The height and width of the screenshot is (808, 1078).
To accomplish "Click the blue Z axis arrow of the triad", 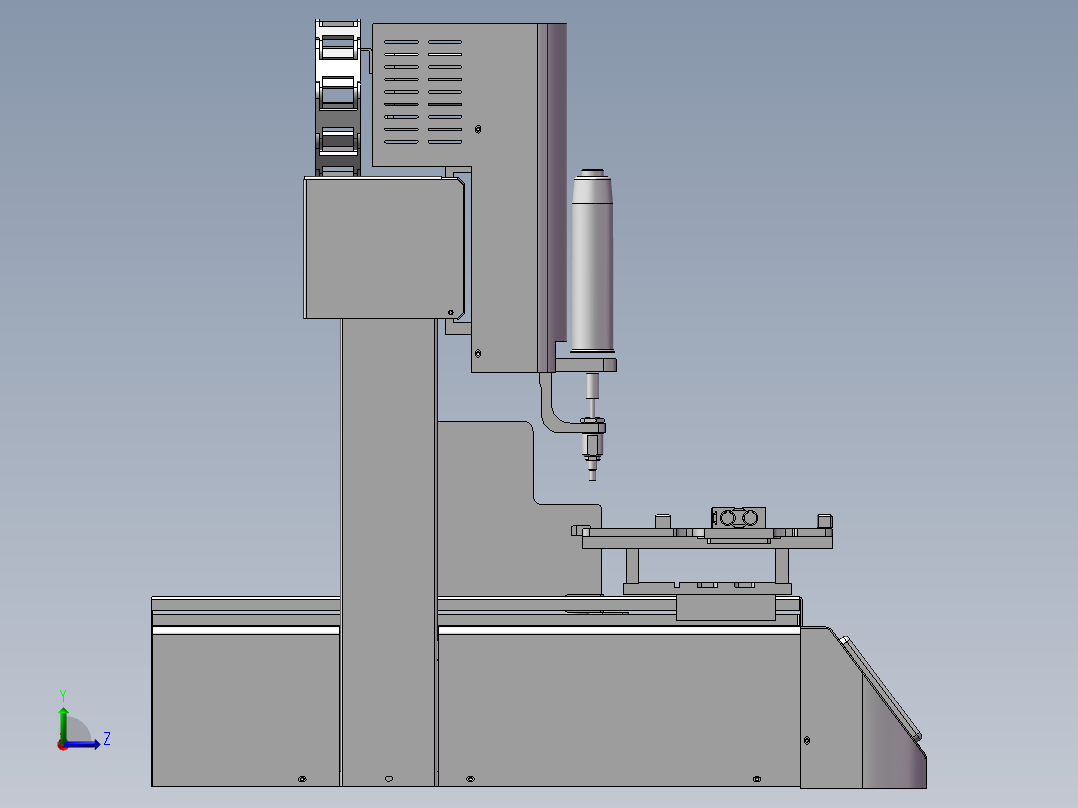I will (x=83, y=744).
